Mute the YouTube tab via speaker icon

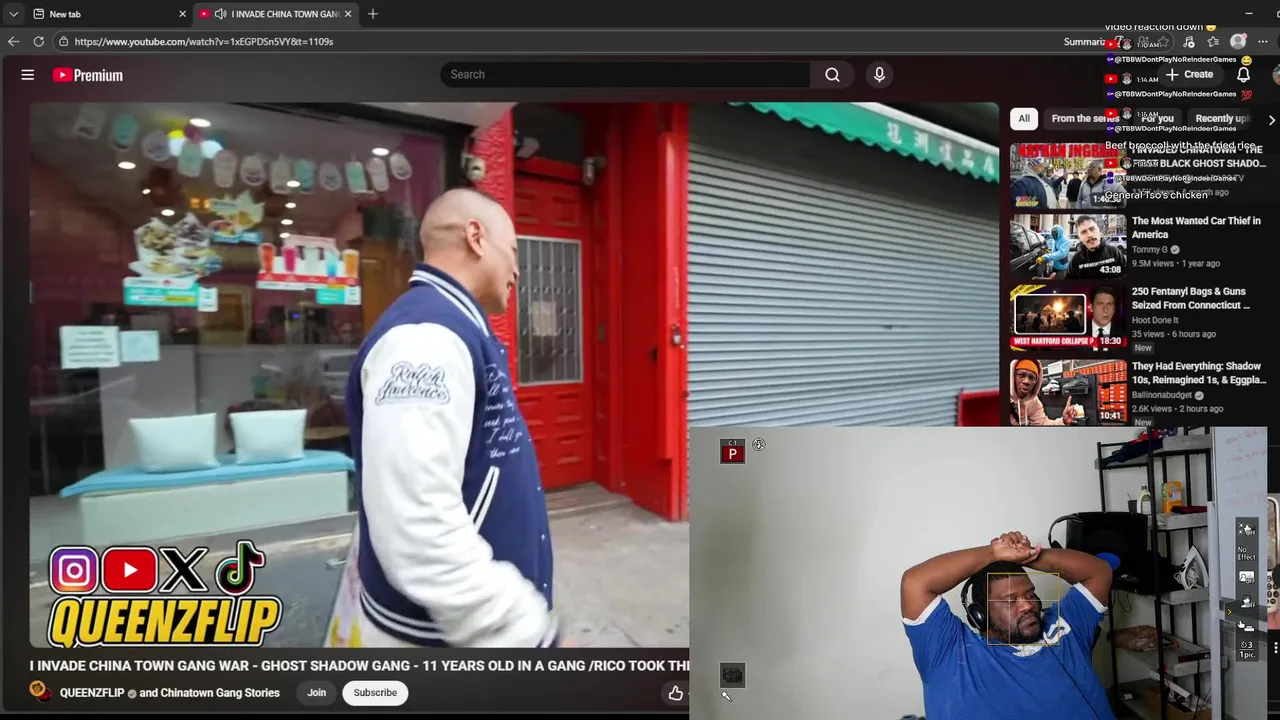(x=219, y=14)
